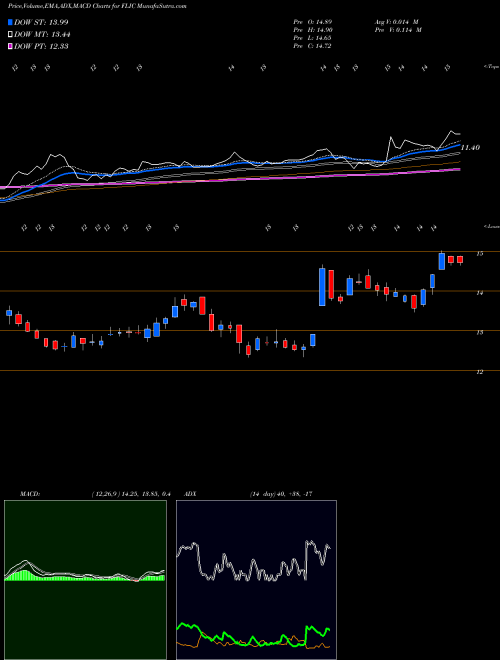500x660 pixels.
Task: Click the 'ADX' panel heading
Action: pos(190,494)
